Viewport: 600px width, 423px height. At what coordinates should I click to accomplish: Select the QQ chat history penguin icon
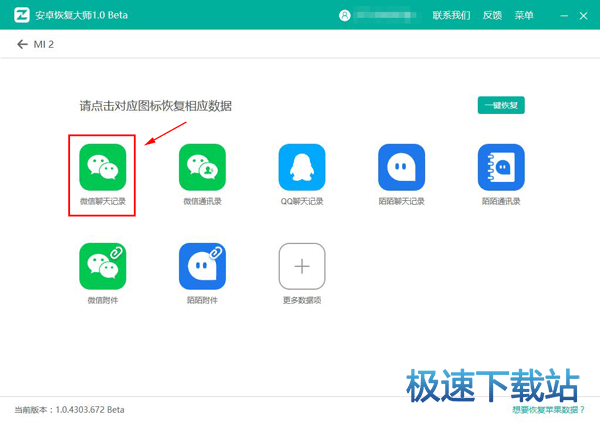(302, 167)
